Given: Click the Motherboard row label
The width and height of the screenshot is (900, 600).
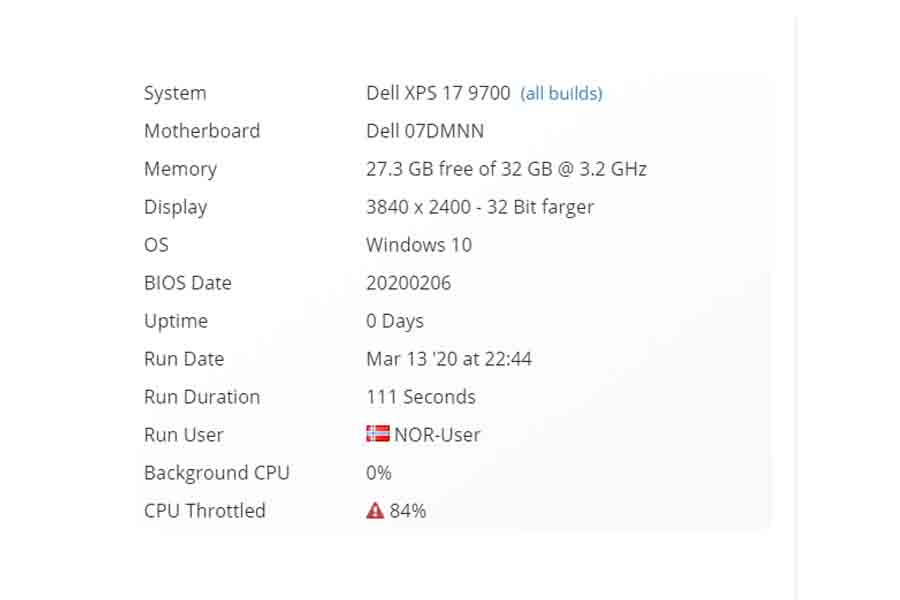Looking at the screenshot, I should point(202,131).
